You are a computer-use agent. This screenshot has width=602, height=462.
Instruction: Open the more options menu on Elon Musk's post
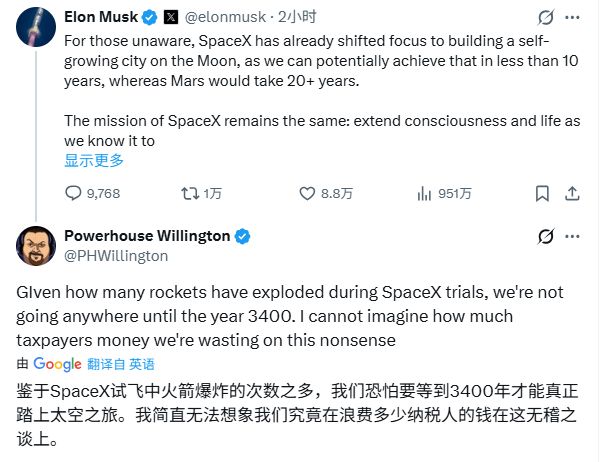[574, 18]
